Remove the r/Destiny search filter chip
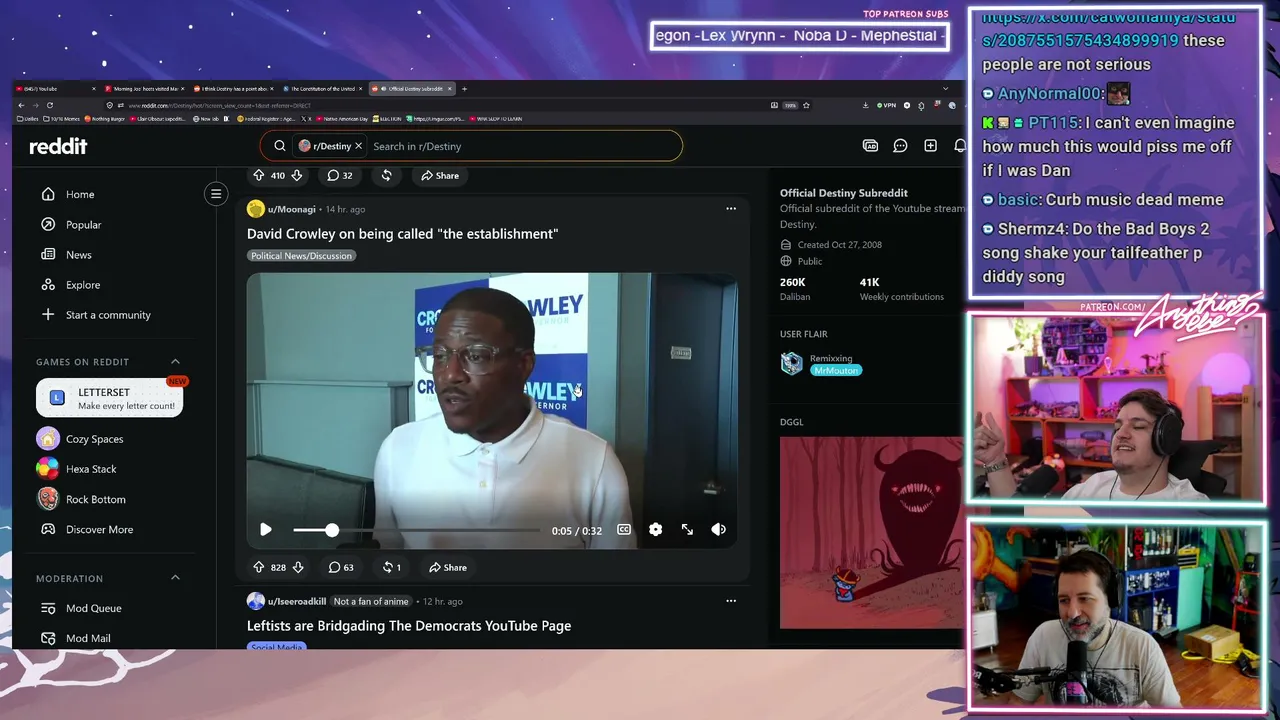 tap(358, 146)
